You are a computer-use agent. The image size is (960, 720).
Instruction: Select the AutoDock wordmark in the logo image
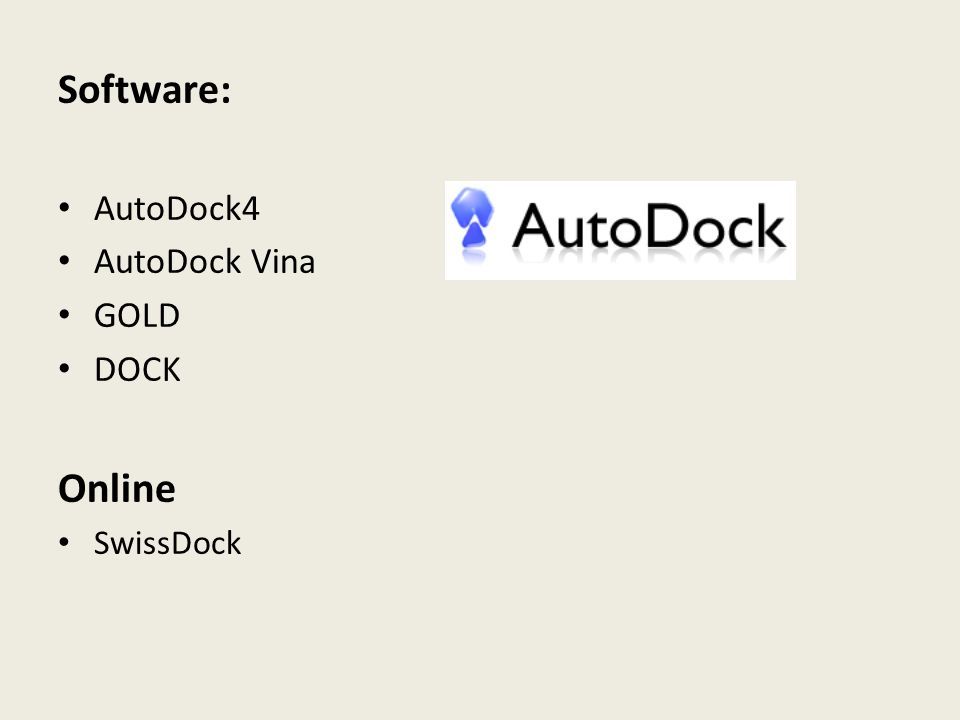[648, 226]
